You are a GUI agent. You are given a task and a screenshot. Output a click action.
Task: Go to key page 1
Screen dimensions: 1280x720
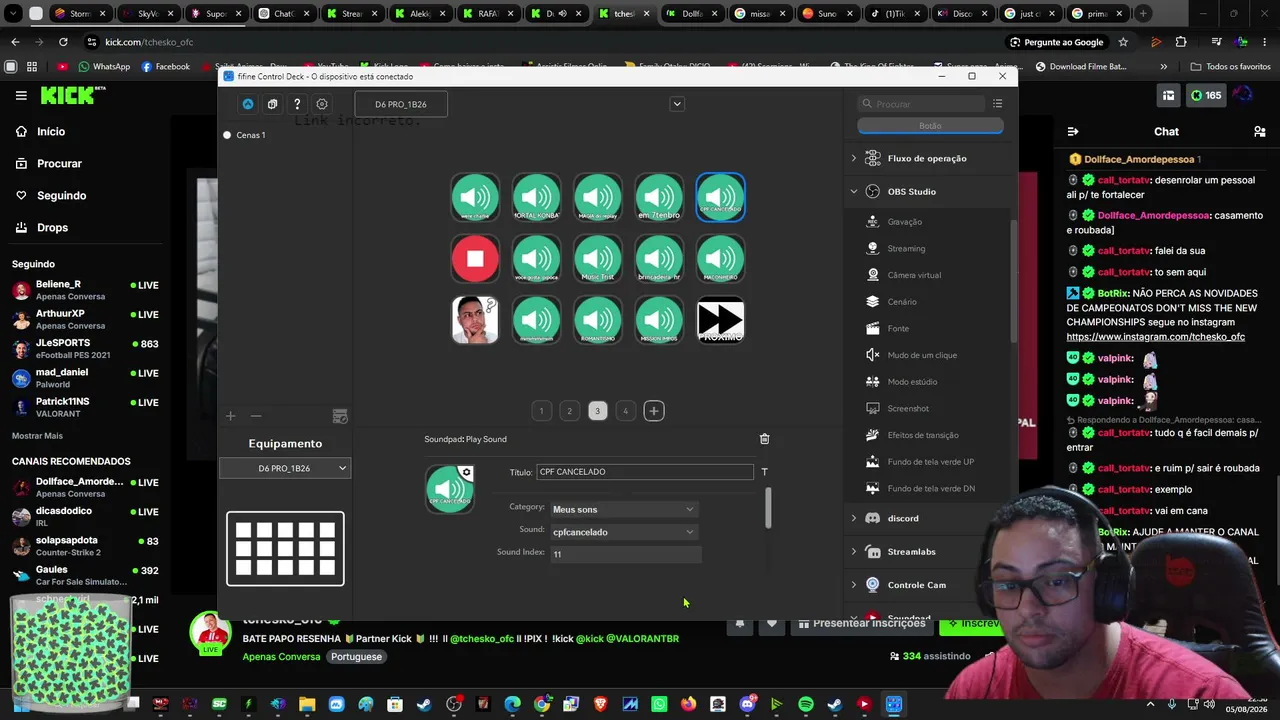point(541,411)
